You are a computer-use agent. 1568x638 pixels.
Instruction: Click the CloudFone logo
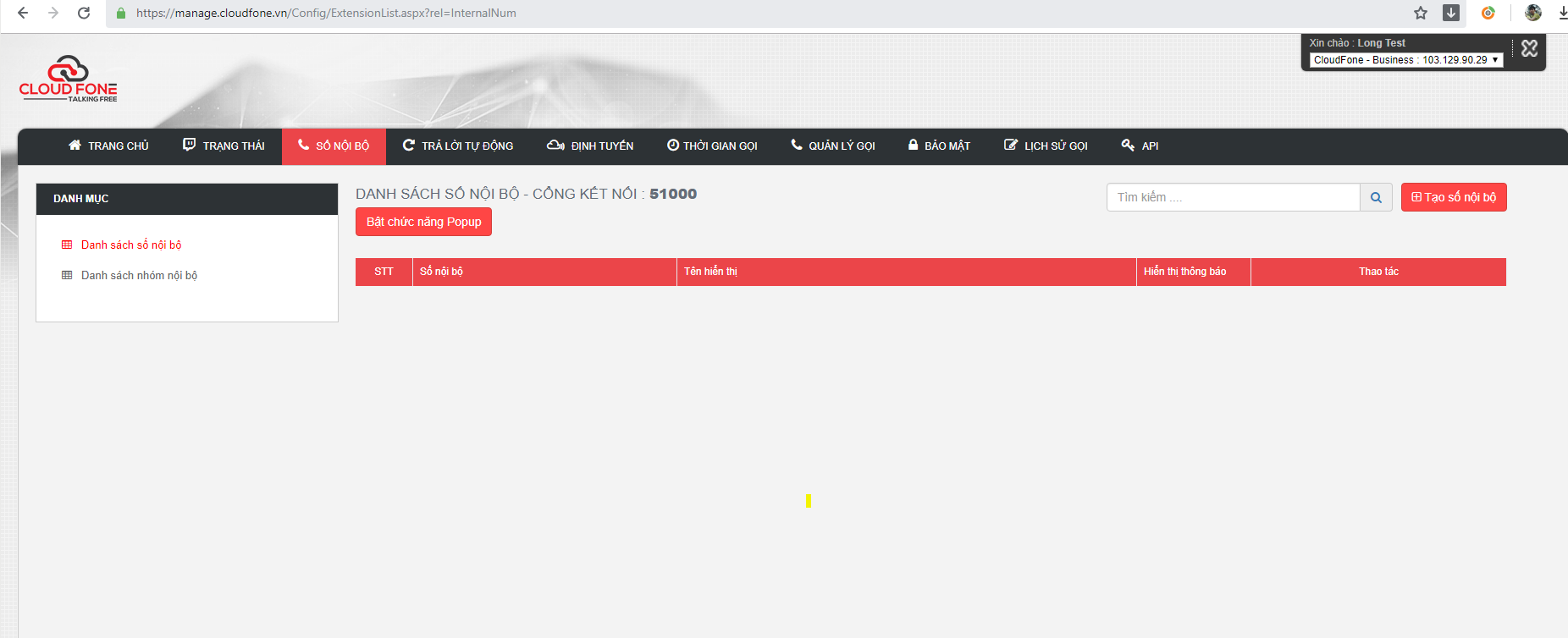point(68,80)
